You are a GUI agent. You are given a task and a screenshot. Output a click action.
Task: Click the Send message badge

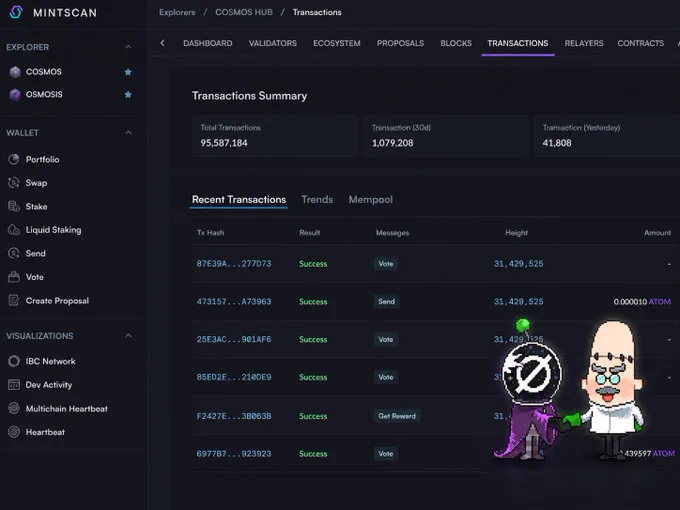386,301
